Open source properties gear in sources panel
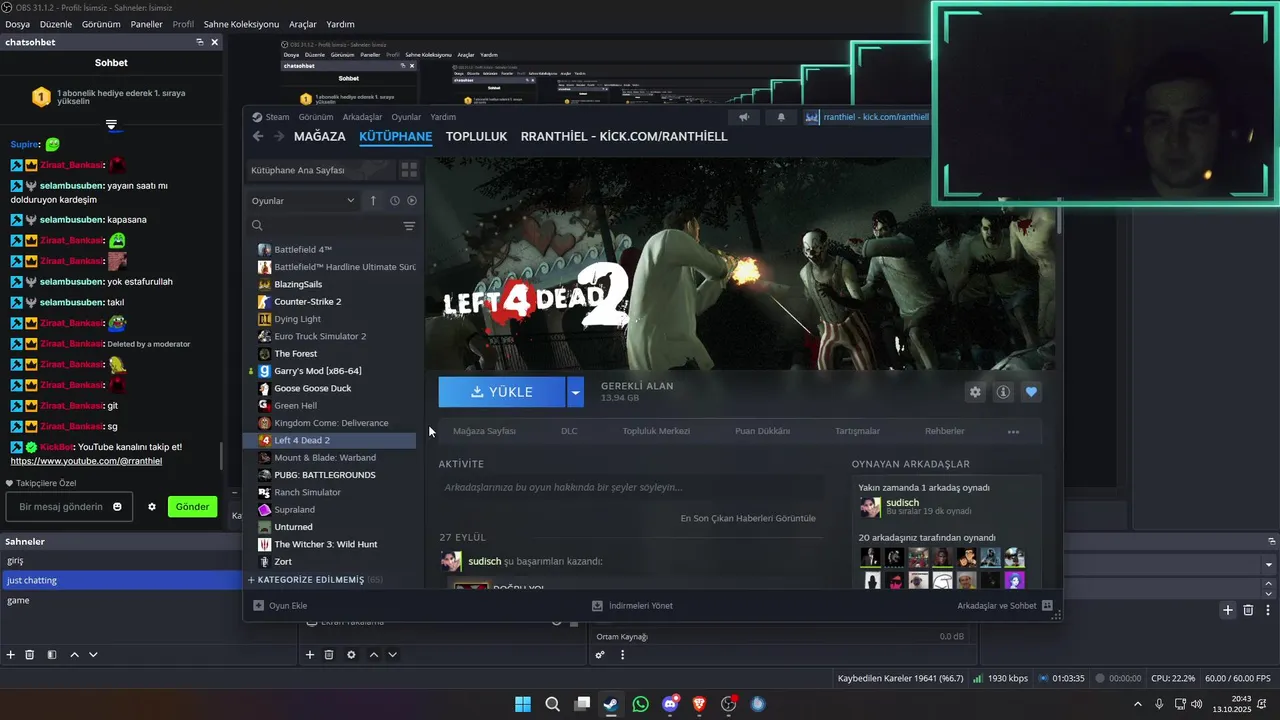This screenshot has height=720, width=1280. pos(351,655)
